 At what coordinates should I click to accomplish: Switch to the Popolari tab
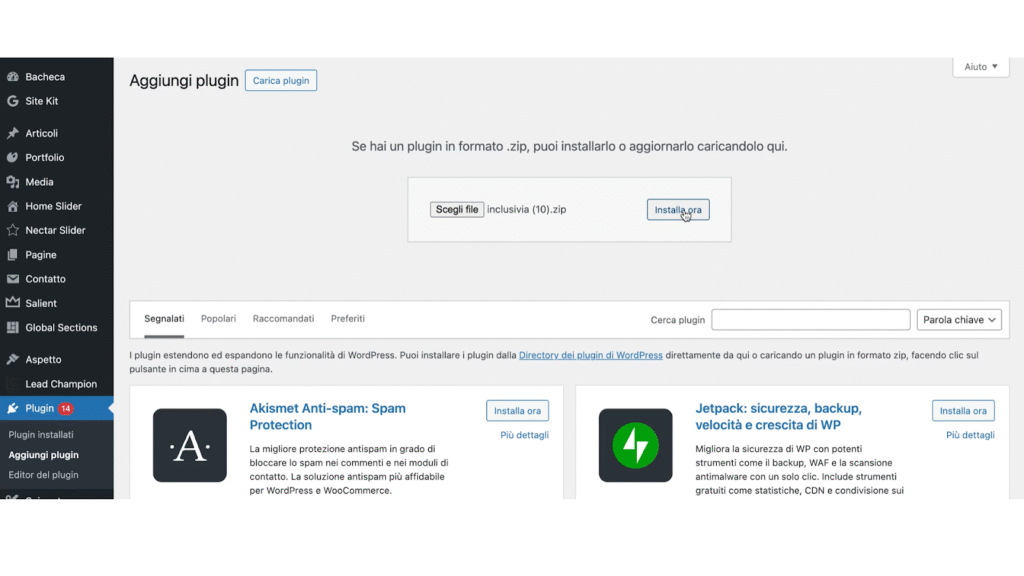pos(218,319)
